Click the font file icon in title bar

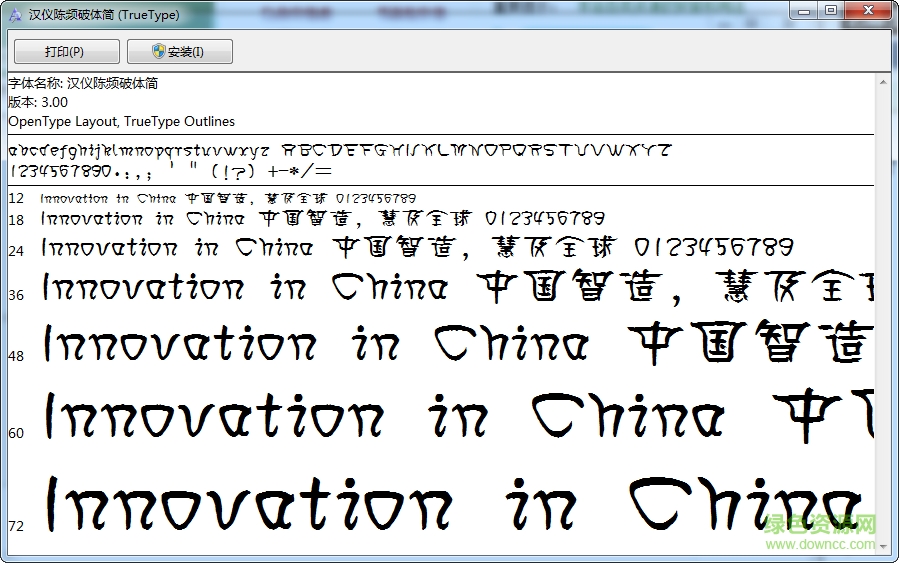(15, 15)
